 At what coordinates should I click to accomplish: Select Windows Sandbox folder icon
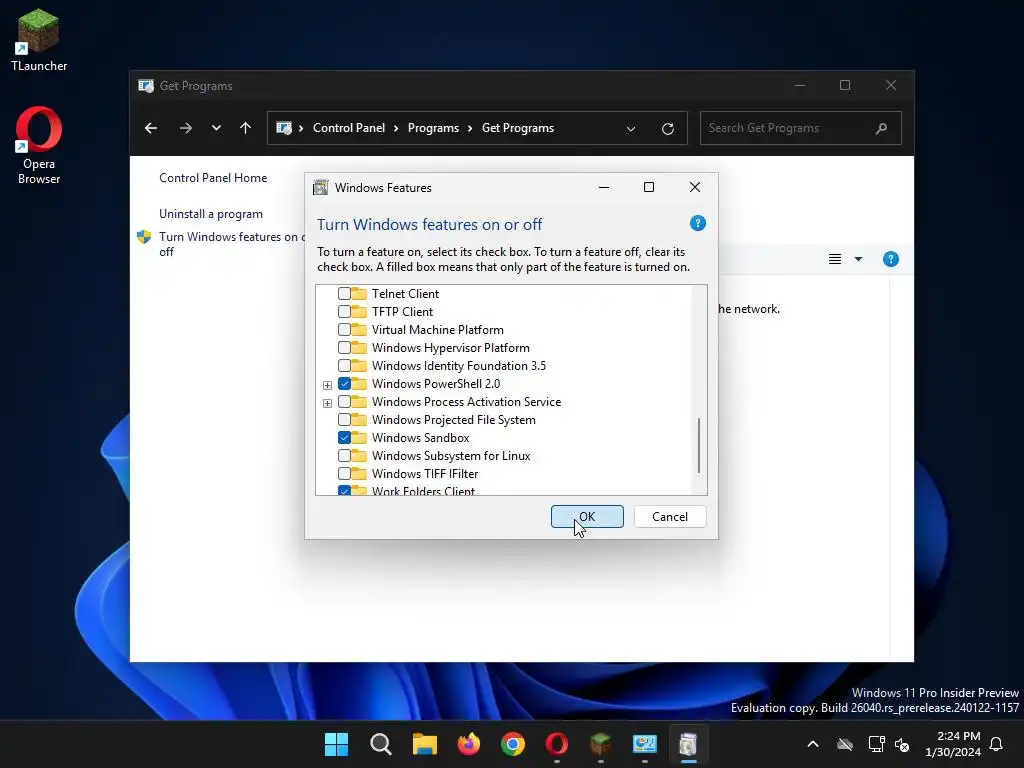click(x=359, y=438)
